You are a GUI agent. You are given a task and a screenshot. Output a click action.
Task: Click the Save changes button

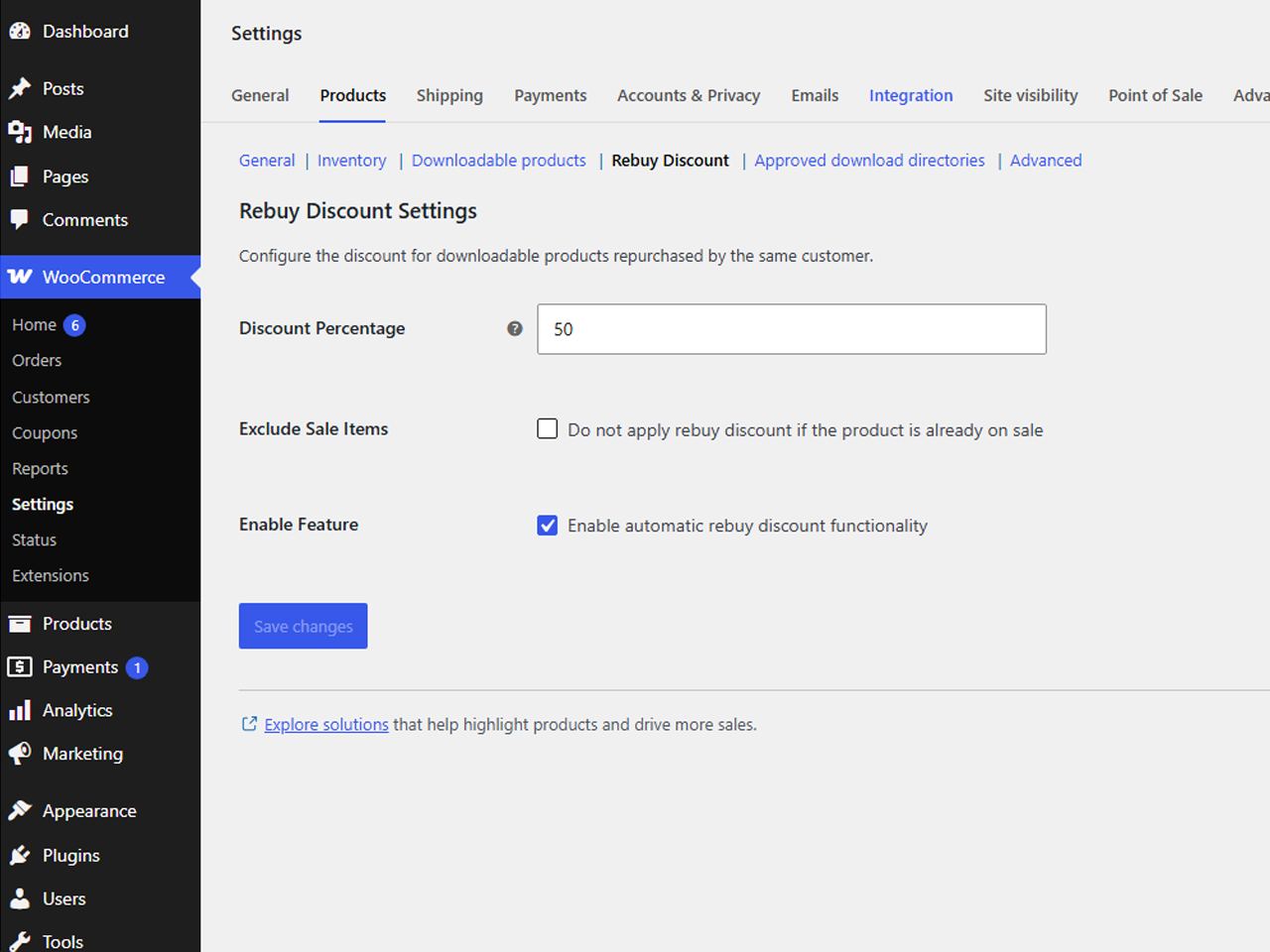pos(304,626)
